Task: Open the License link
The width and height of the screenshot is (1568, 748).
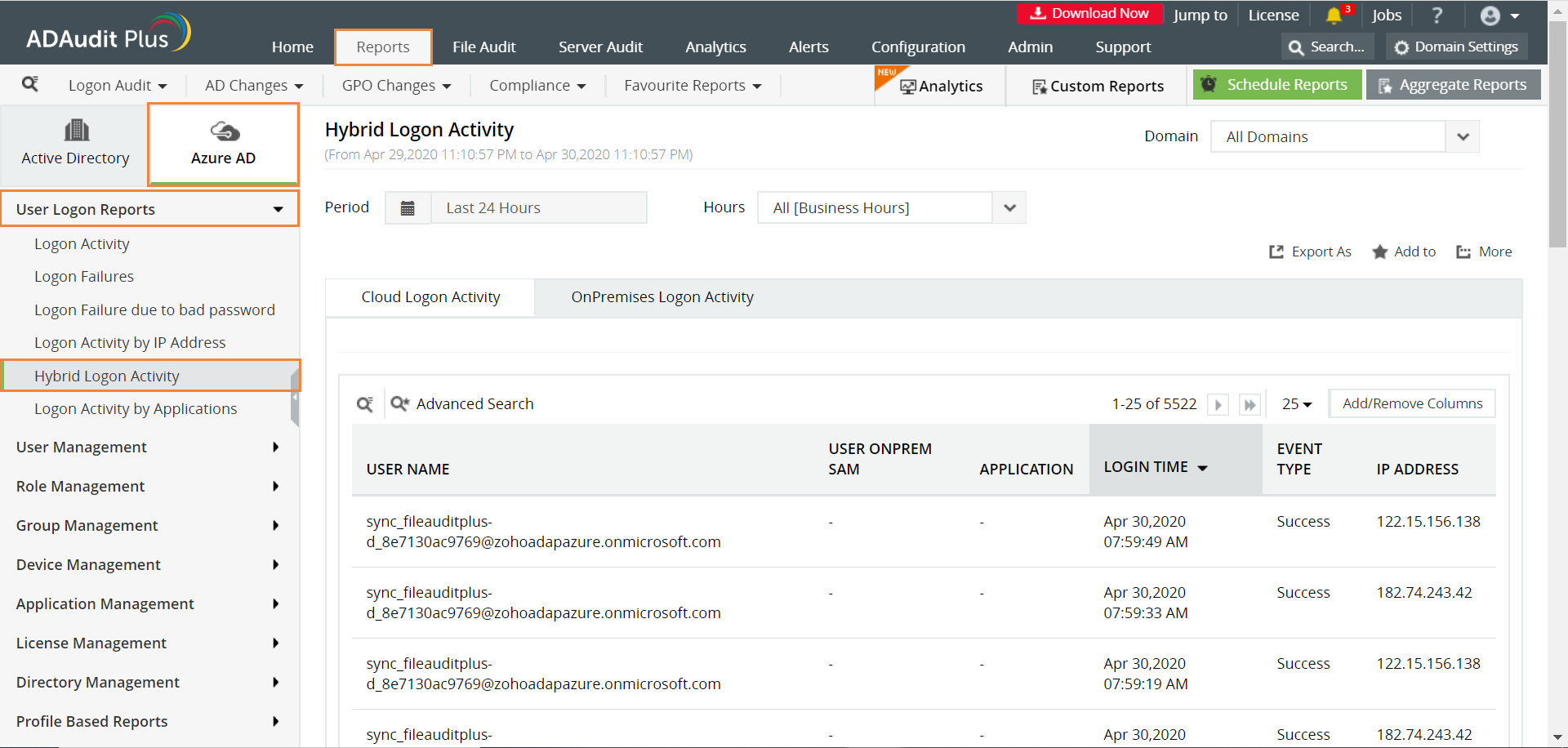Action: click(x=1273, y=16)
